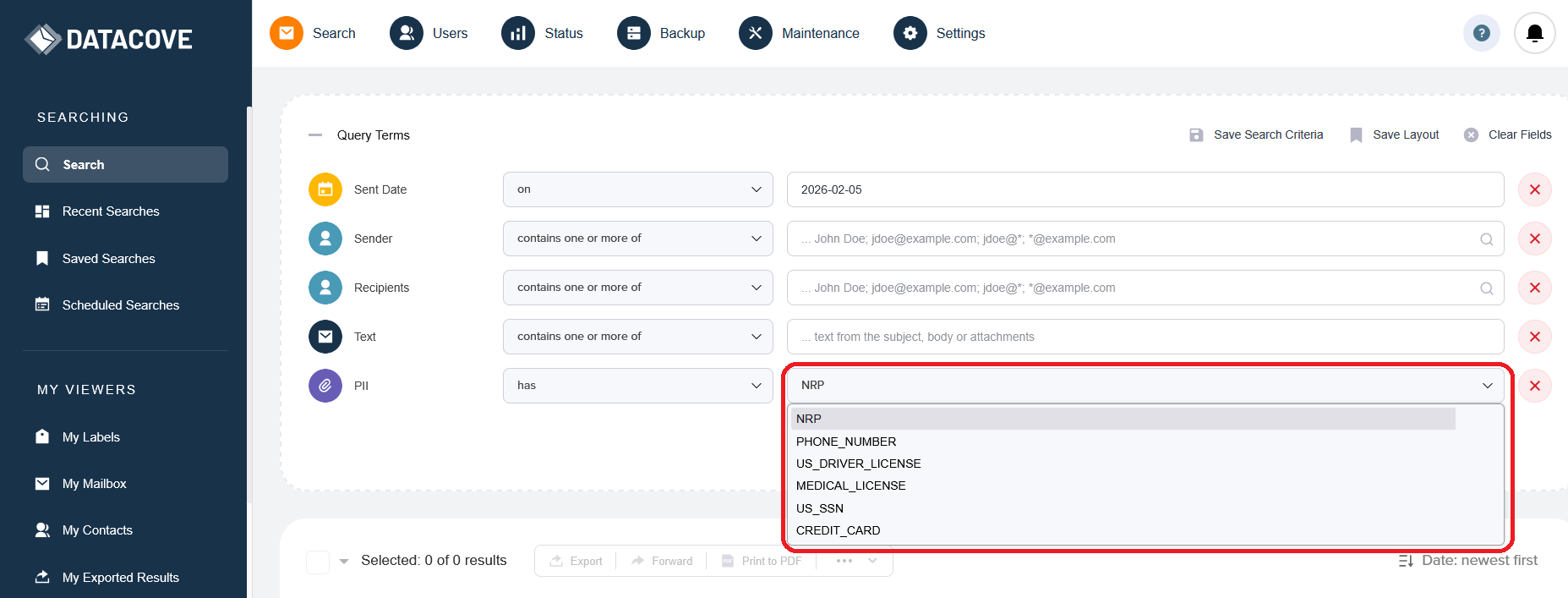
Task: Click the sort order icon by Date
Action: (1406, 561)
